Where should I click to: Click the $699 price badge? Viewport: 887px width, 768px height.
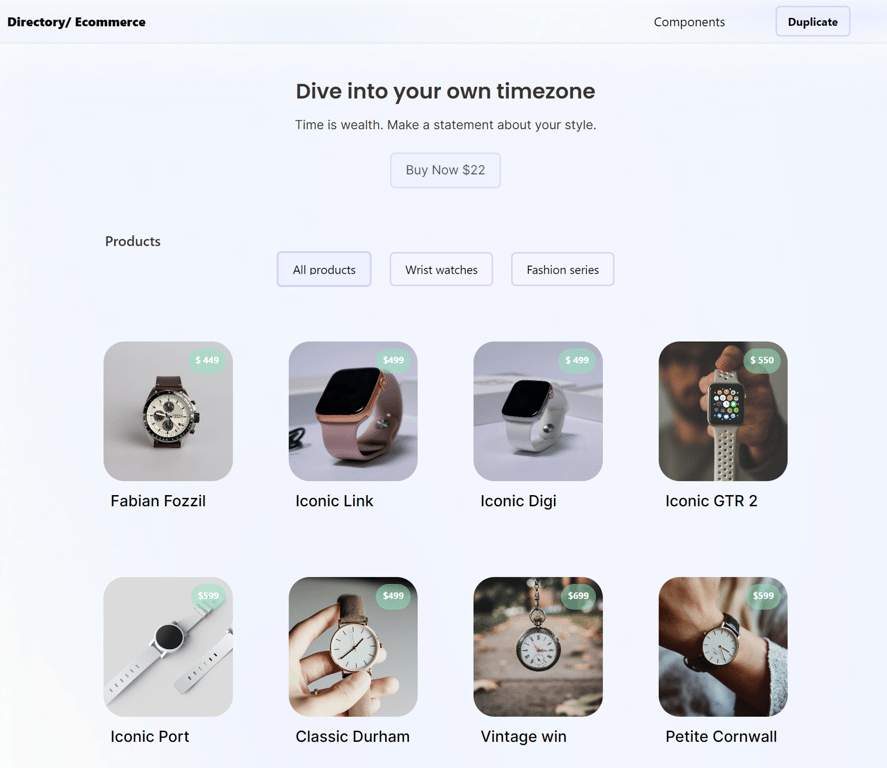(x=578, y=596)
